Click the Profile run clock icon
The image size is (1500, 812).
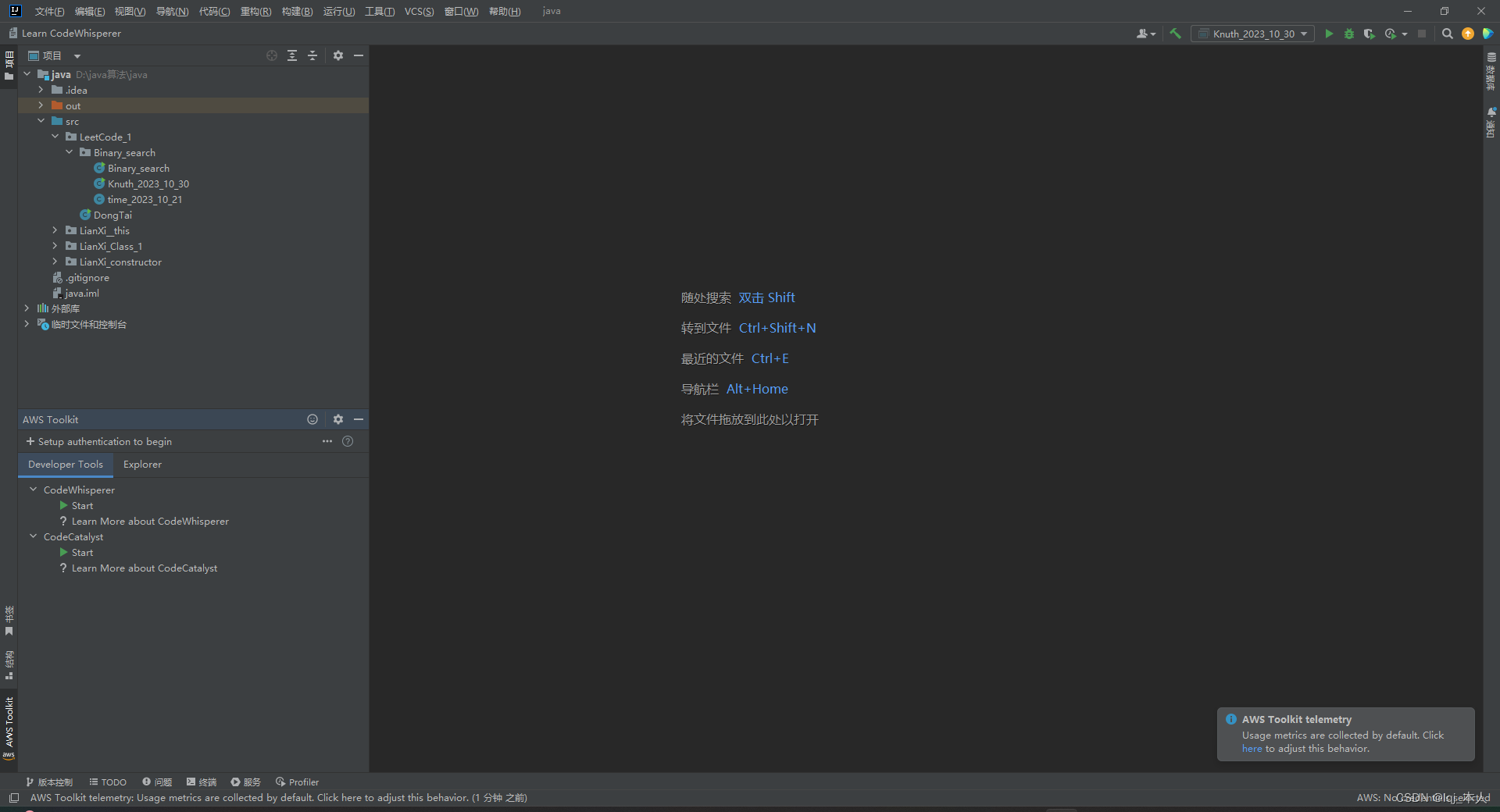(1391, 34)
